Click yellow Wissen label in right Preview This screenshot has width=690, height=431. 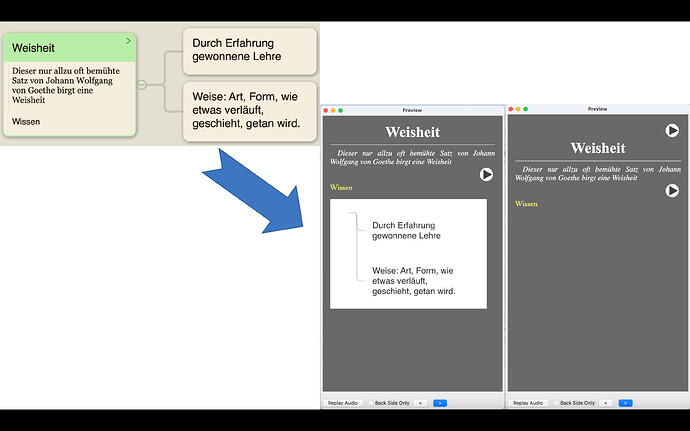[x=526, y=204]
